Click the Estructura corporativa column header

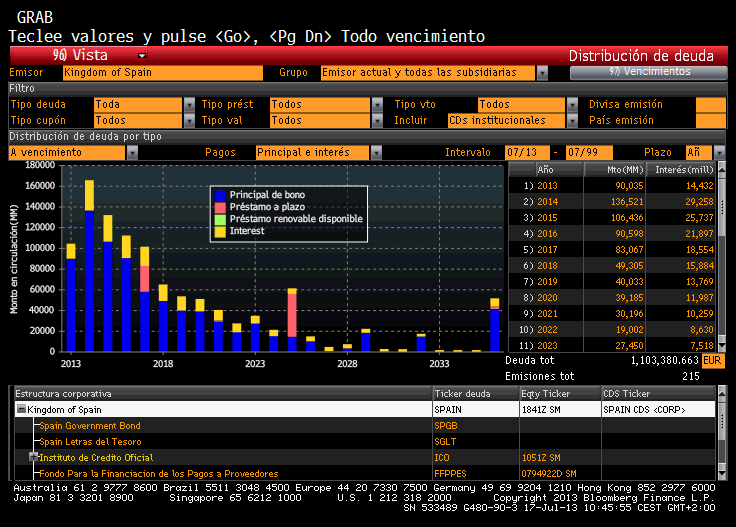pyautogui.click(x=223, y=394)
